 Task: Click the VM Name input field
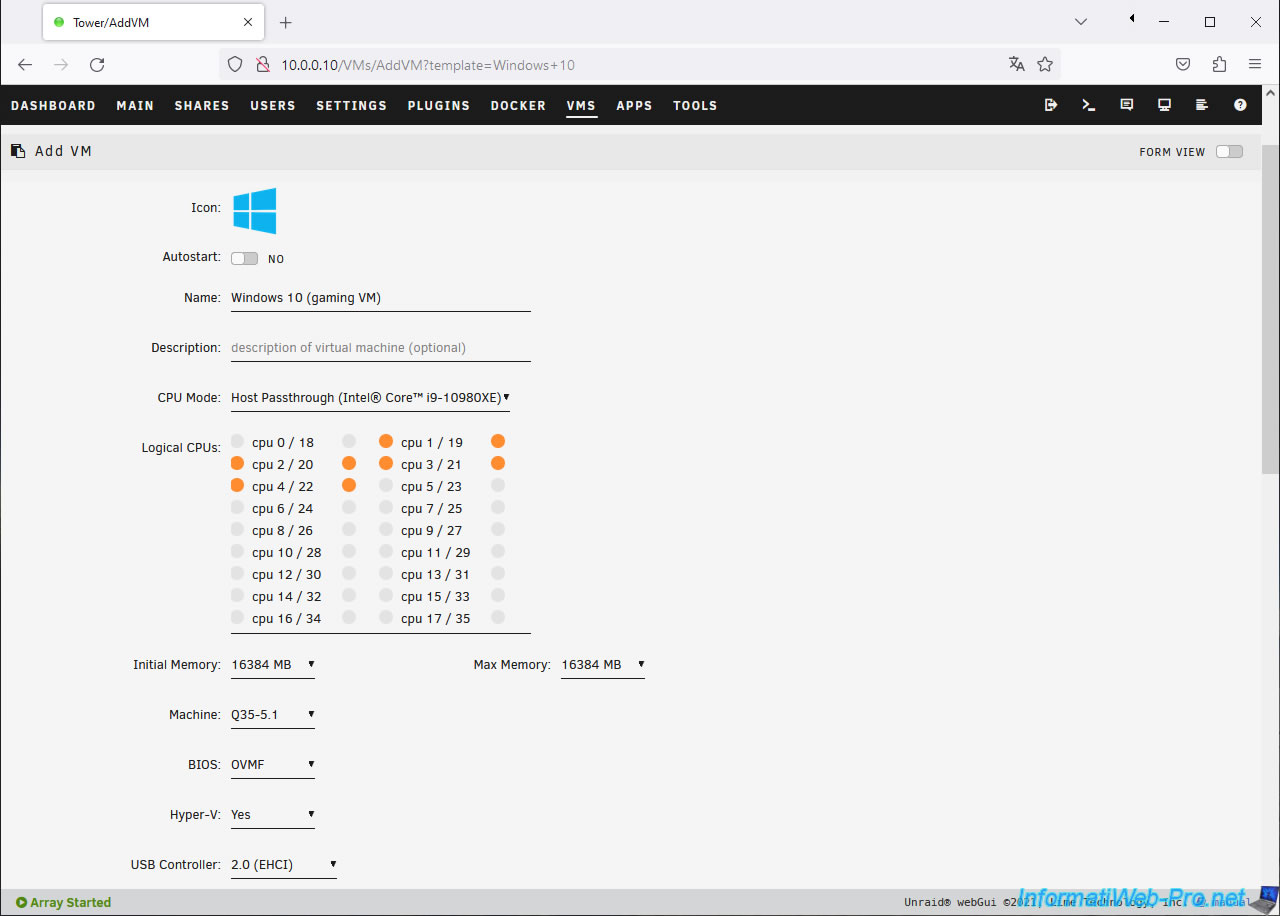[381, 298]
